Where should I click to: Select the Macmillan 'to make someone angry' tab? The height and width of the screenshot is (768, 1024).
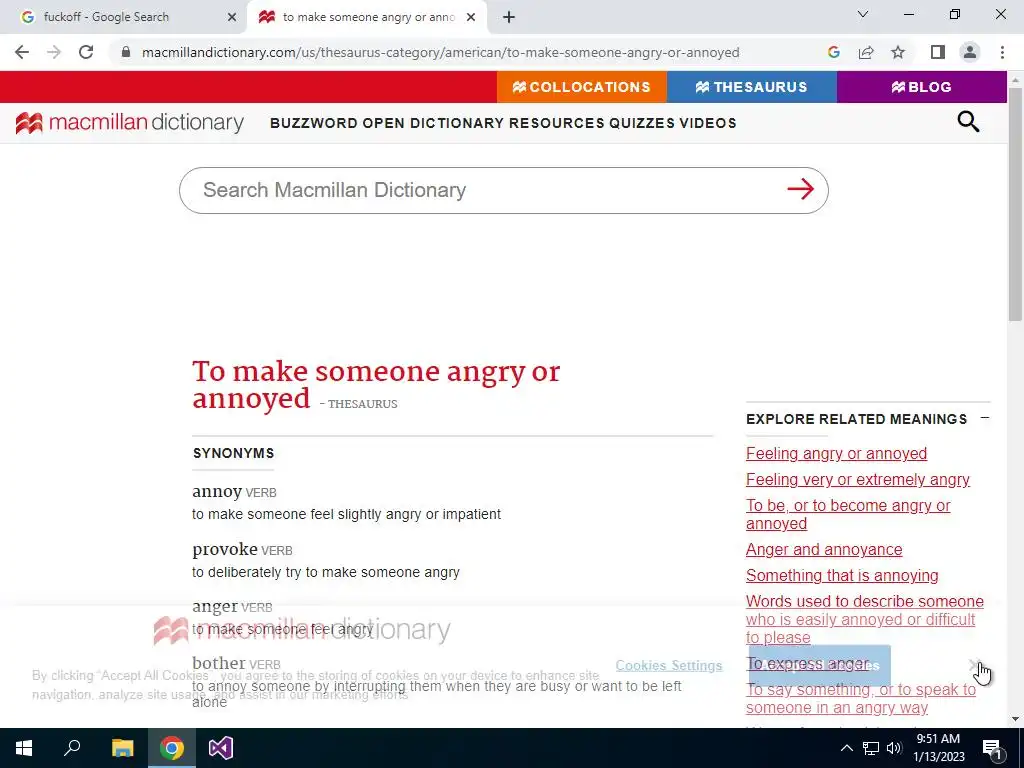368,17
